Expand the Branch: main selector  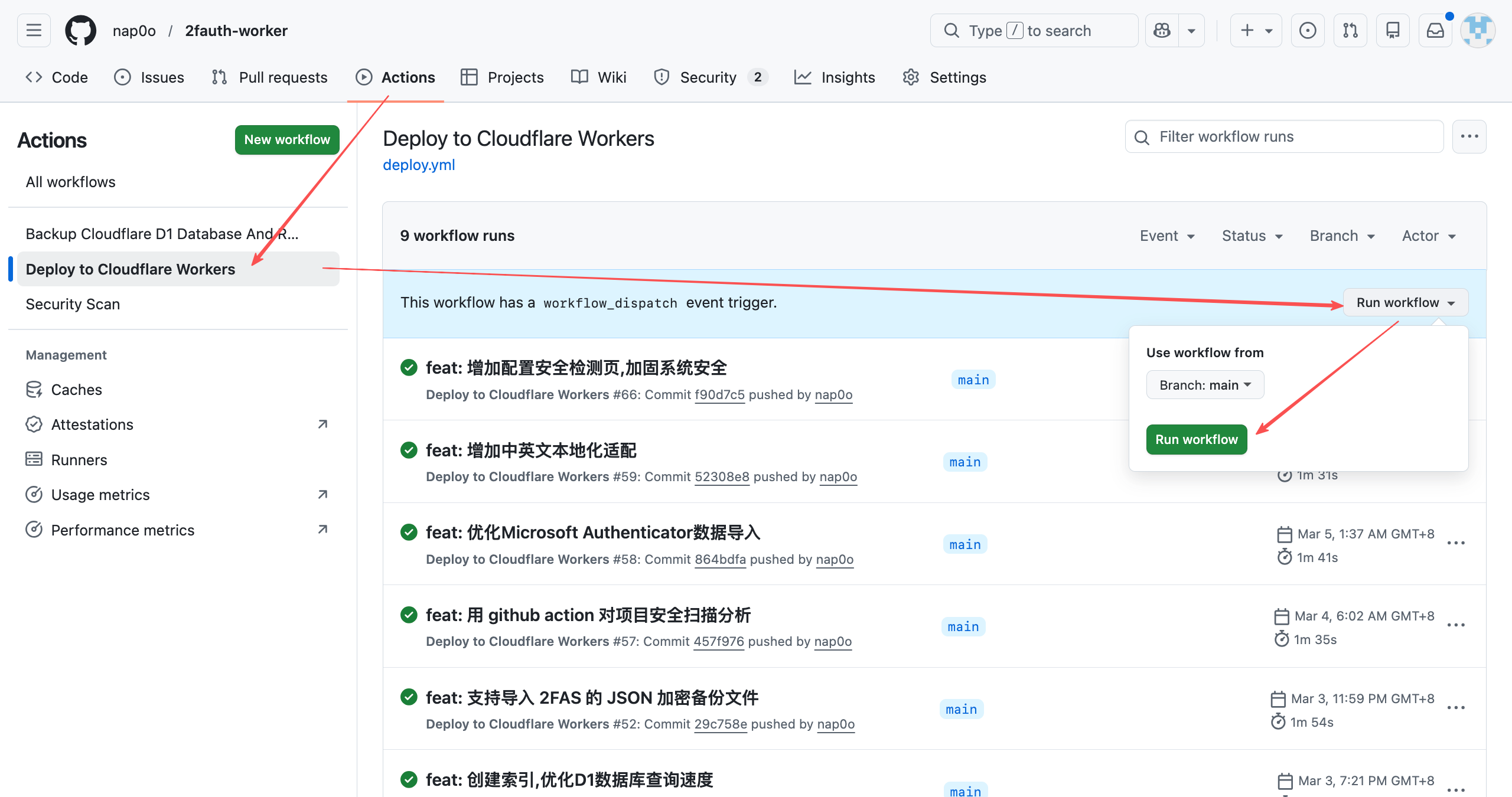1205,385
